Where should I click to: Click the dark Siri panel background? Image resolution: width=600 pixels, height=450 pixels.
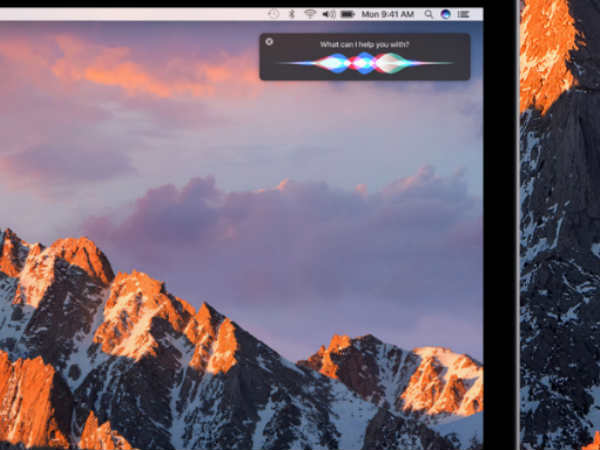point(440,70)
